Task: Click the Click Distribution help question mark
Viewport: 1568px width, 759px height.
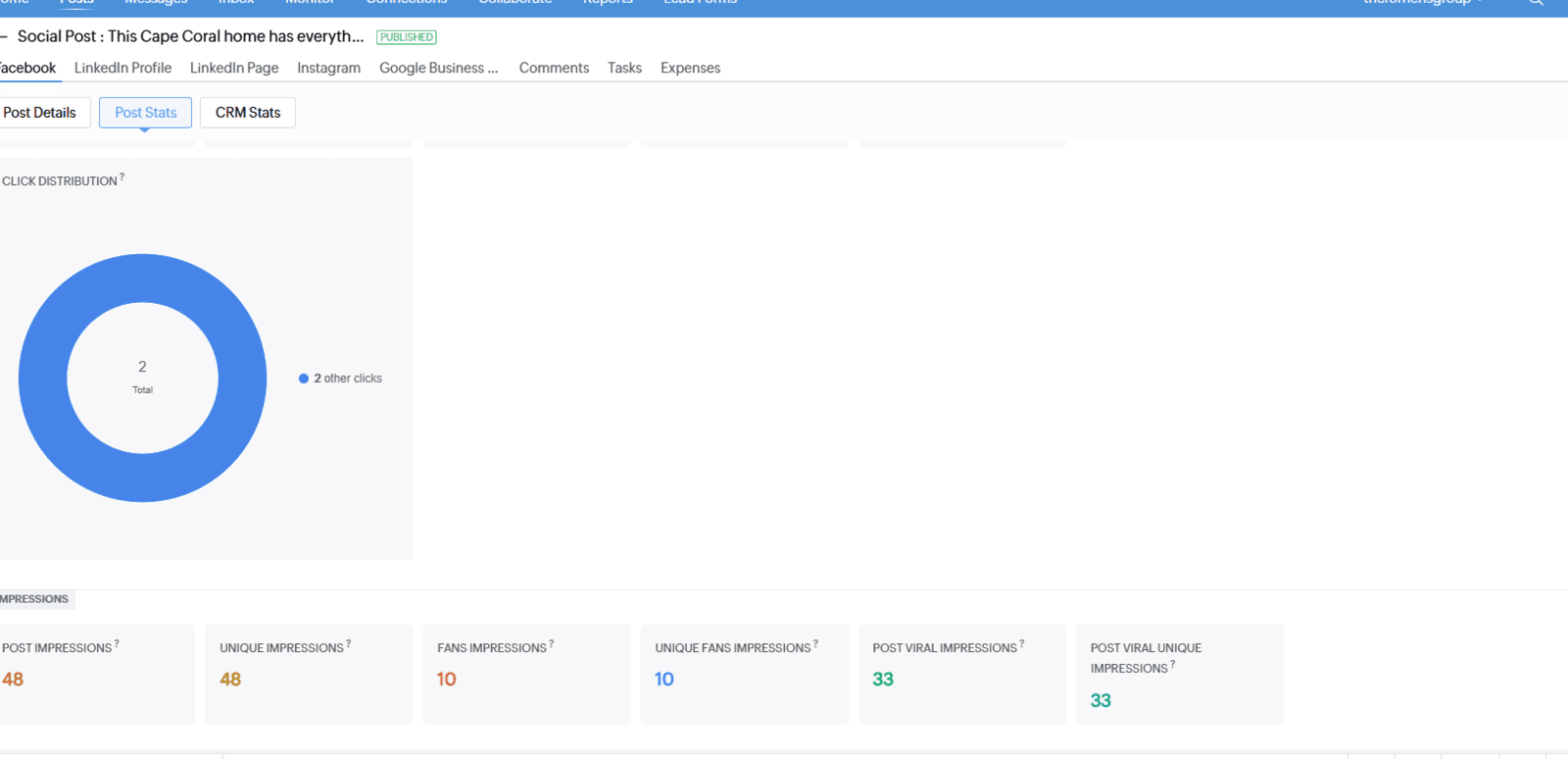Action: click(x=122, y=177)
